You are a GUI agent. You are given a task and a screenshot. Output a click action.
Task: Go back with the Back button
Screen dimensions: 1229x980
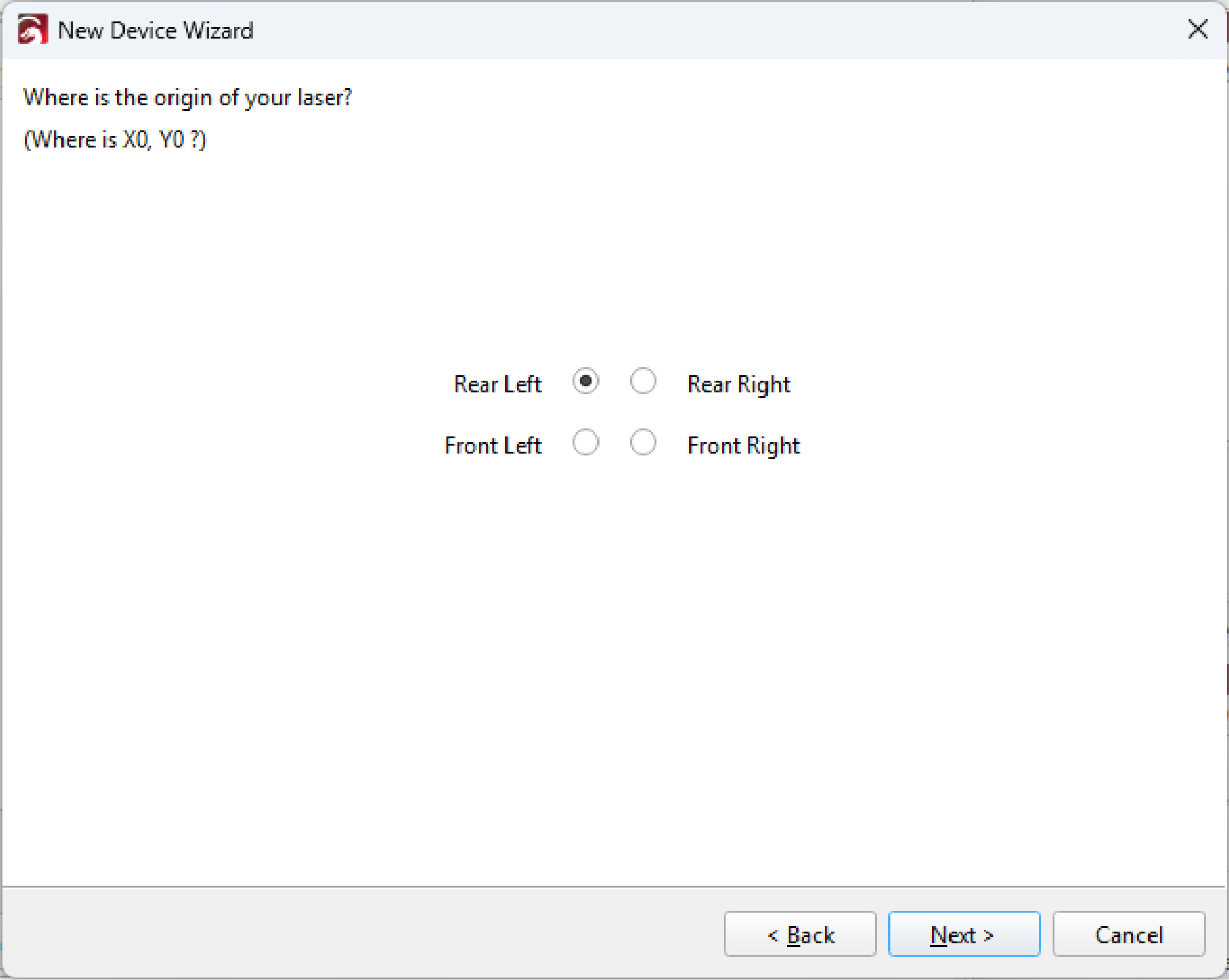tap(800, 934)
